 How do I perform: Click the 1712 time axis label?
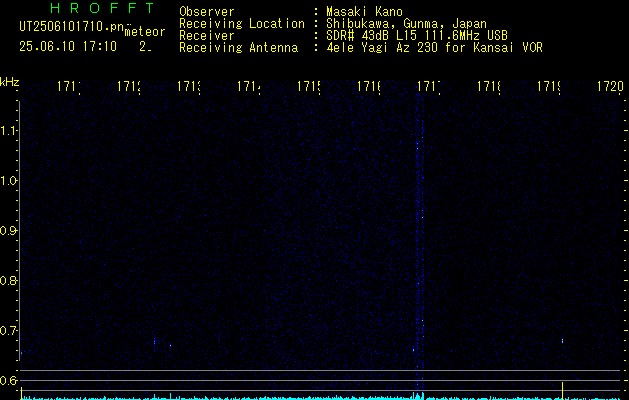(129, 86)
